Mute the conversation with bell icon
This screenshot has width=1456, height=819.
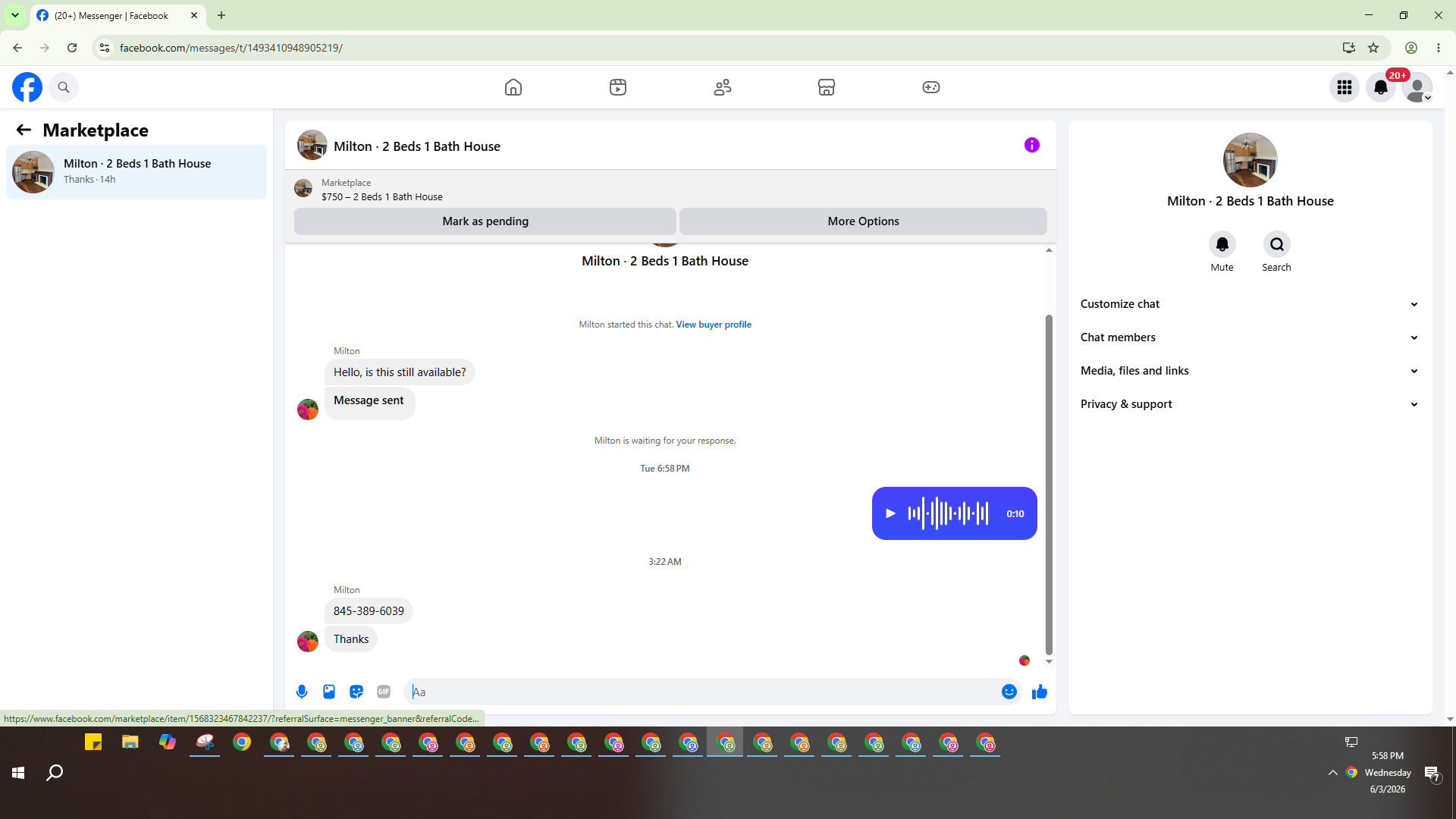click(1222, 244)
